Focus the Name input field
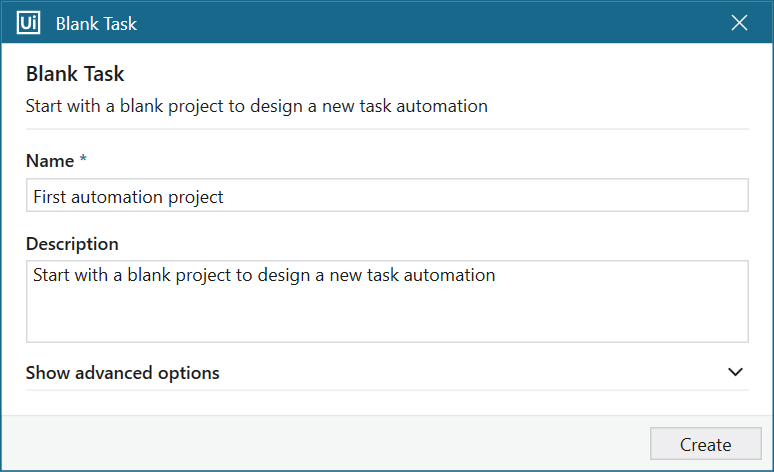774x472 pixels. point(387,196)
